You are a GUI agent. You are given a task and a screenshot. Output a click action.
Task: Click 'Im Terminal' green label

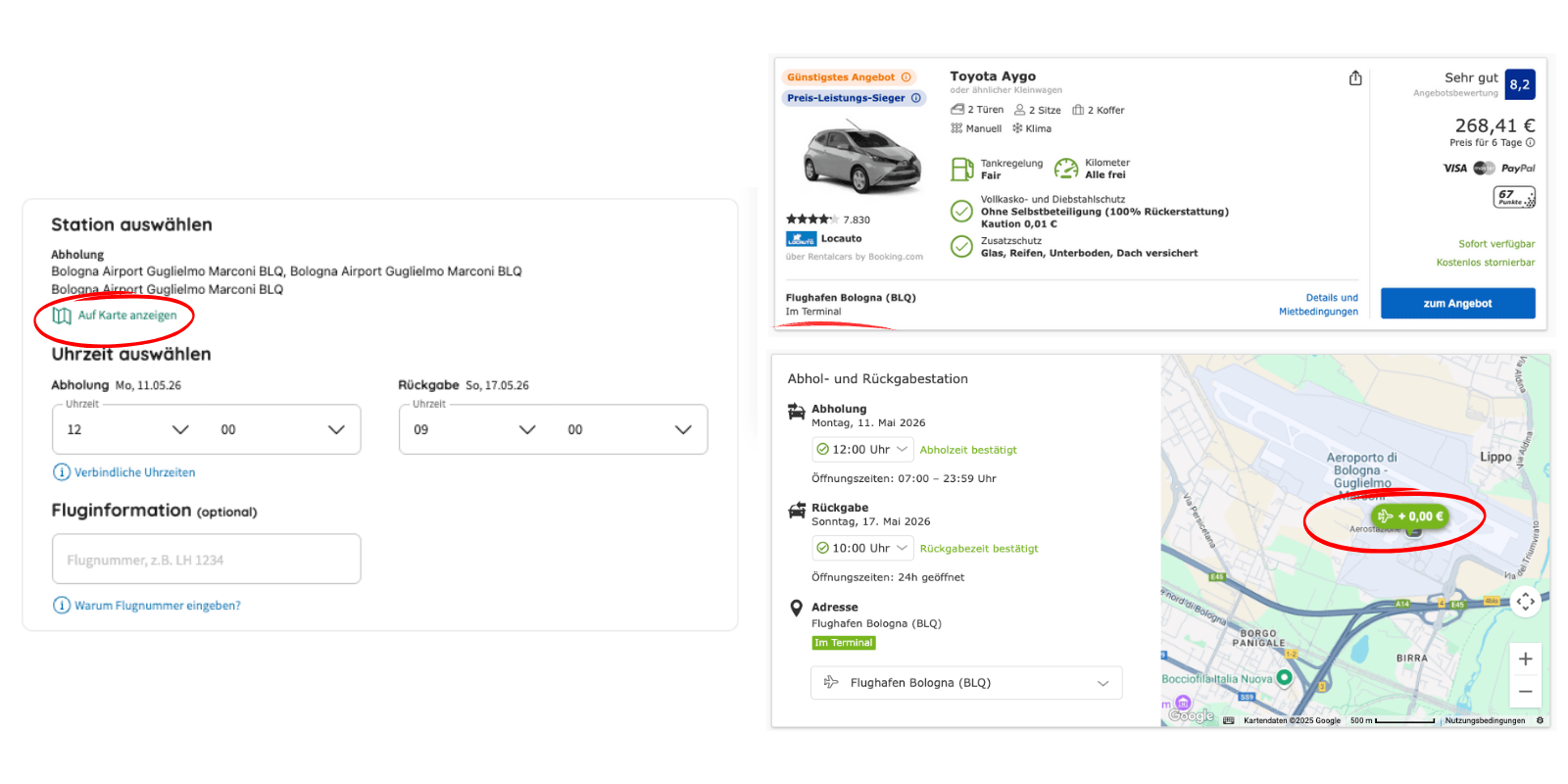[x=844, y=643]
